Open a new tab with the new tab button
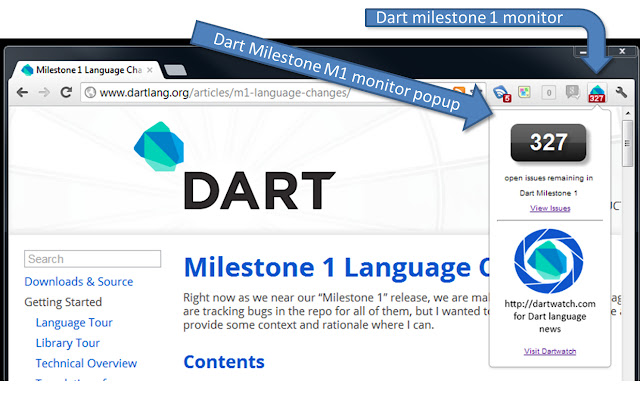This screenshot has width=640, height=400. click(x=176, y=70)
